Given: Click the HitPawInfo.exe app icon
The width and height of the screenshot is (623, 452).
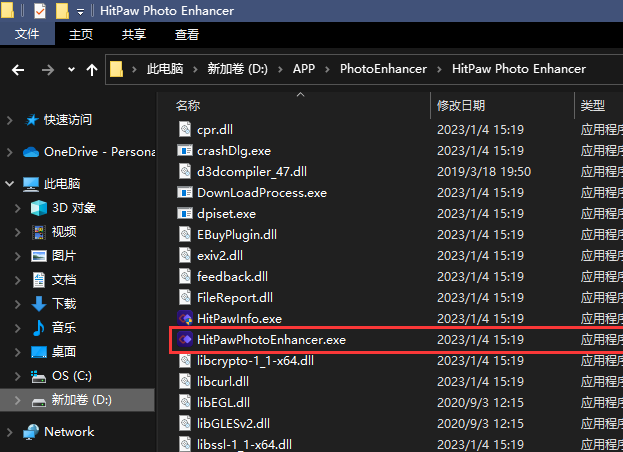Looking at the screenshot, I should click(x=185, y=319).
